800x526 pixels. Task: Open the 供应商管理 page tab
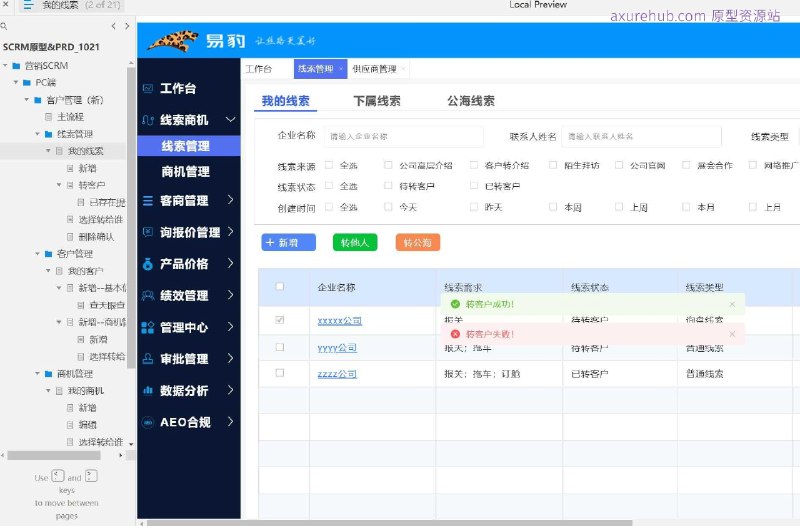click(374, 69)
